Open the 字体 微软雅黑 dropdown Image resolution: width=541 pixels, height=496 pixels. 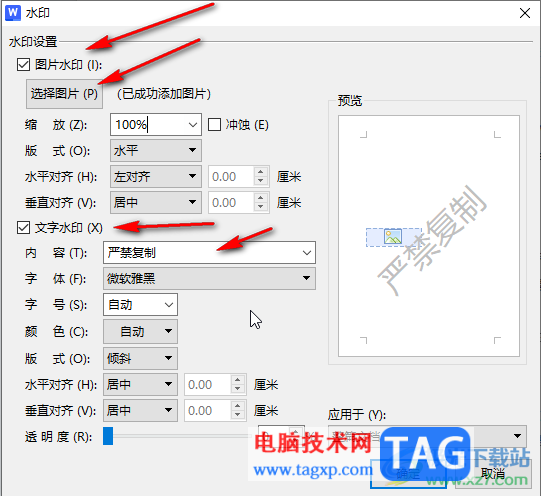tap(209, 278)
